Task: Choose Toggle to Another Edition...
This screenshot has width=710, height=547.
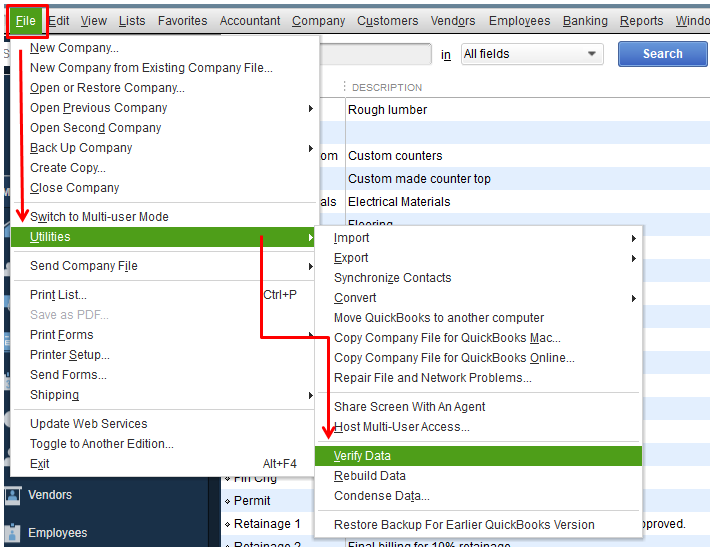Action: [163, 444]
